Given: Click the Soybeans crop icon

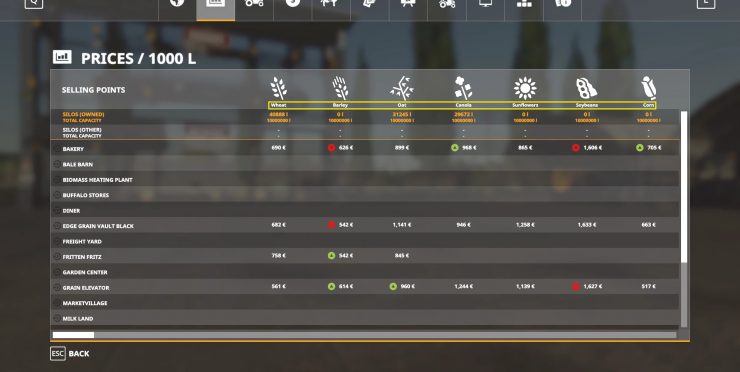Looking at the screenshot, I should [x=587, y=88].
